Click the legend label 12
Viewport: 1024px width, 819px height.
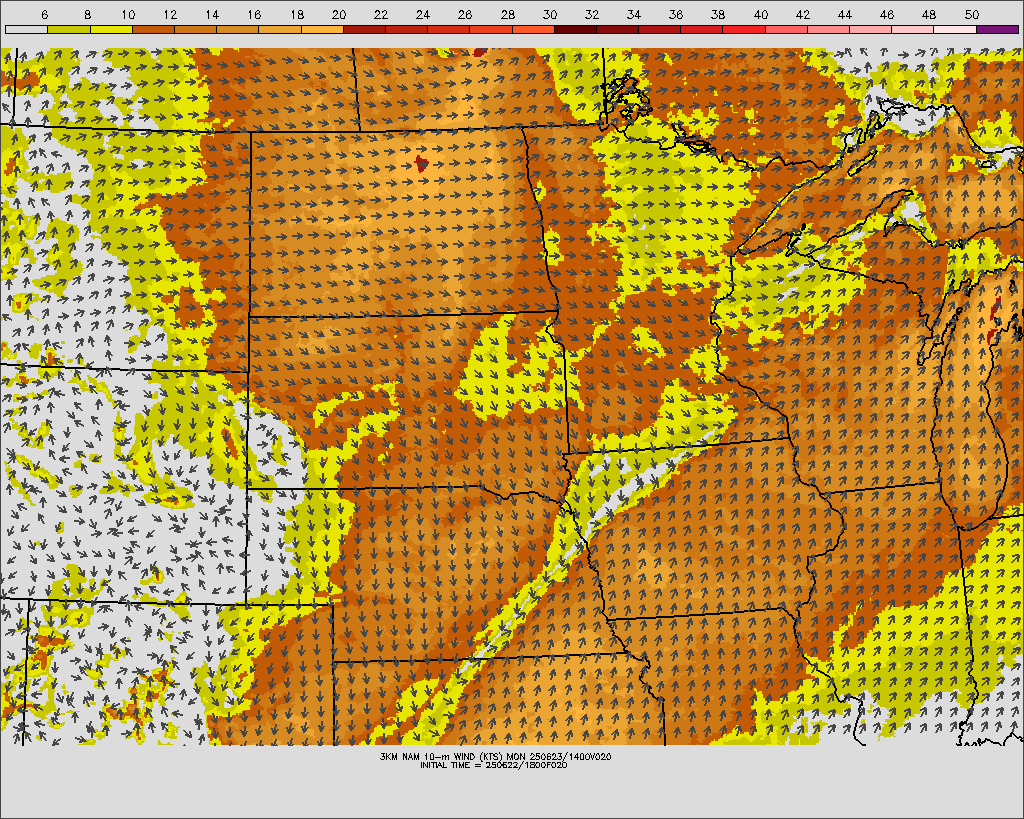click(x=170, y=14)
